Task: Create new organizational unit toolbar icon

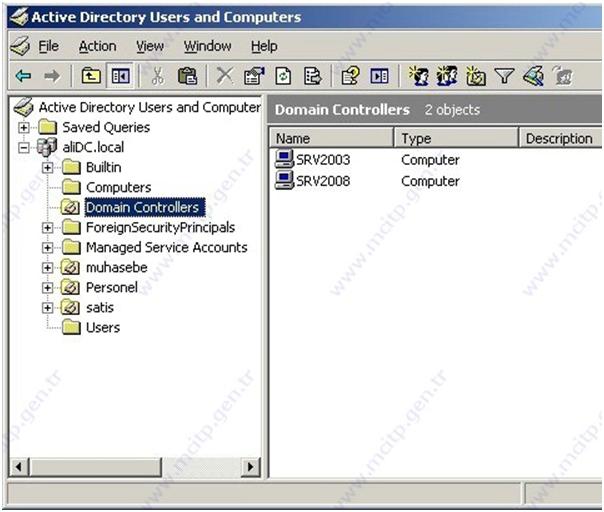Action: click(476, 76)
